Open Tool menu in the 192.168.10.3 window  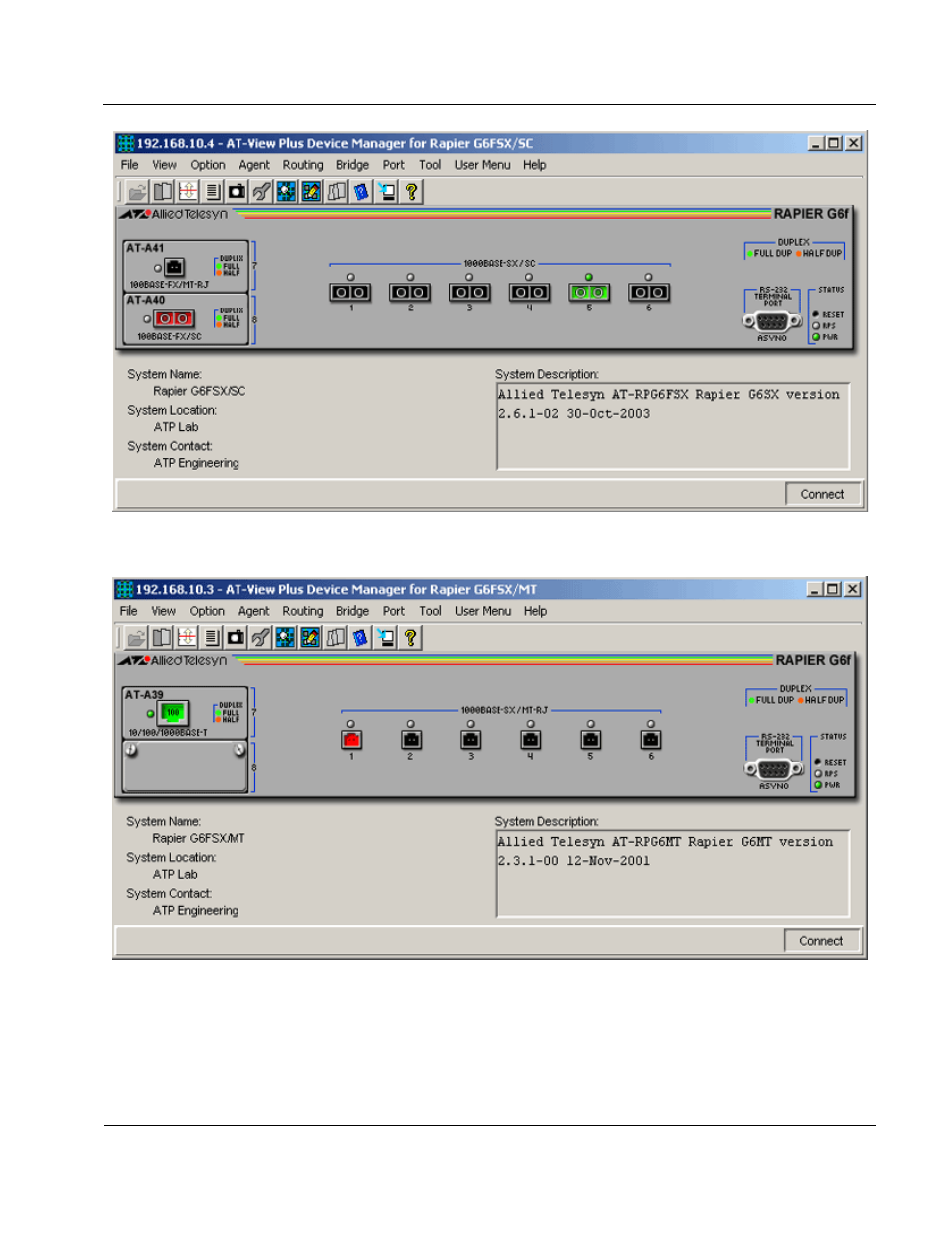click(430, 611)
